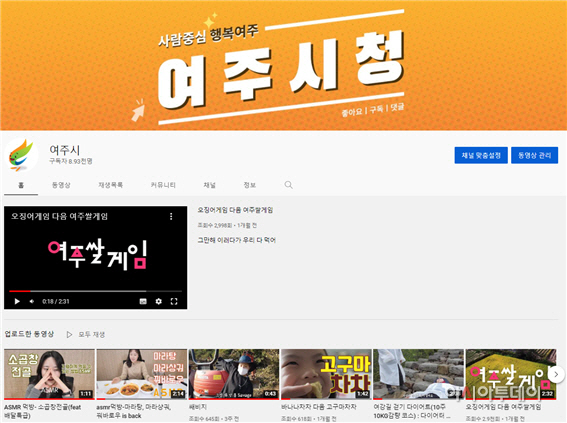
Task: Open the 여주쌀게임 thumbnail in the uploads row
Action: [511, 374]
